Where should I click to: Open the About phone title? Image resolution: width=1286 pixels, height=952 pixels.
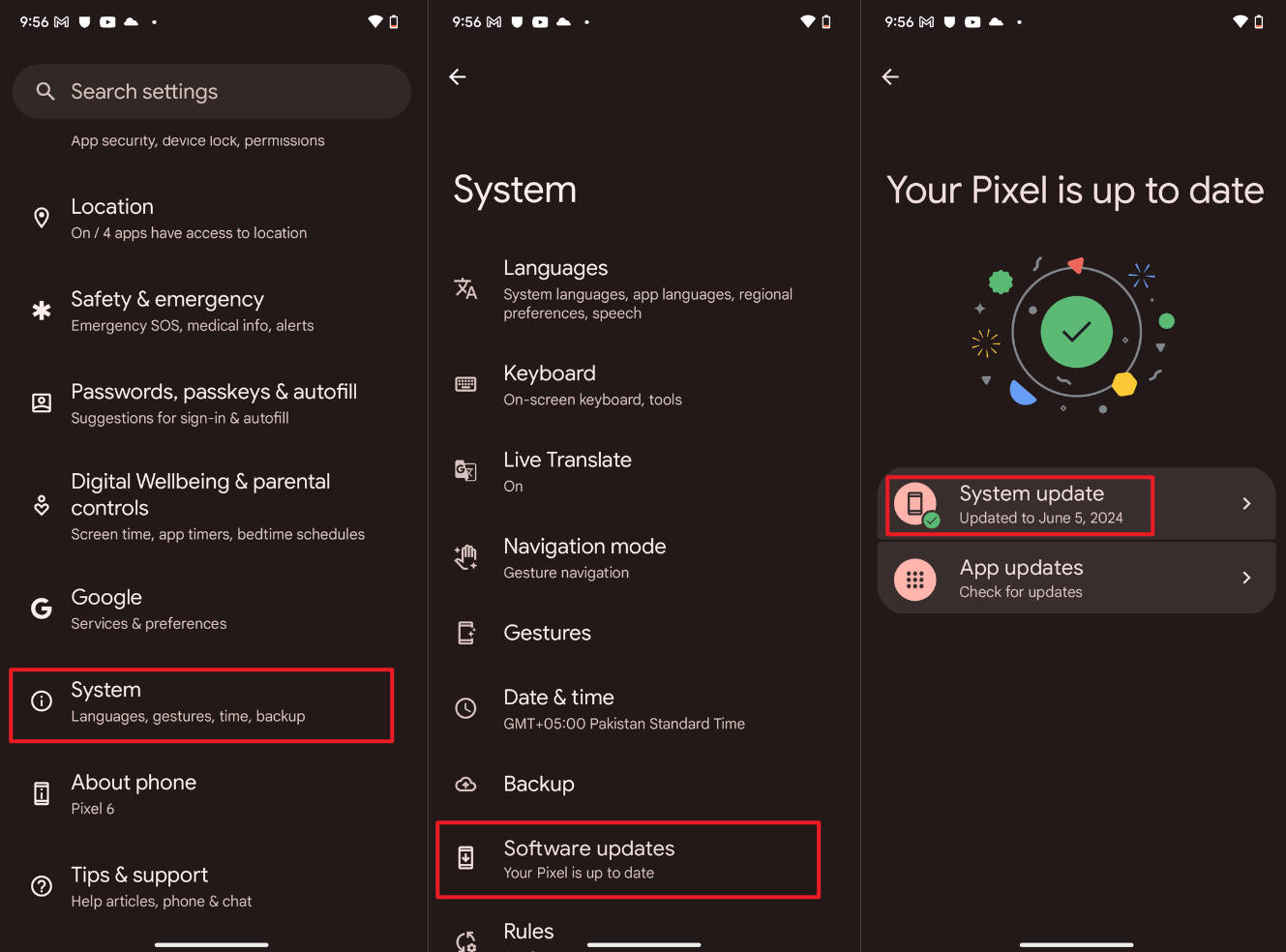(x=134, y=783)
